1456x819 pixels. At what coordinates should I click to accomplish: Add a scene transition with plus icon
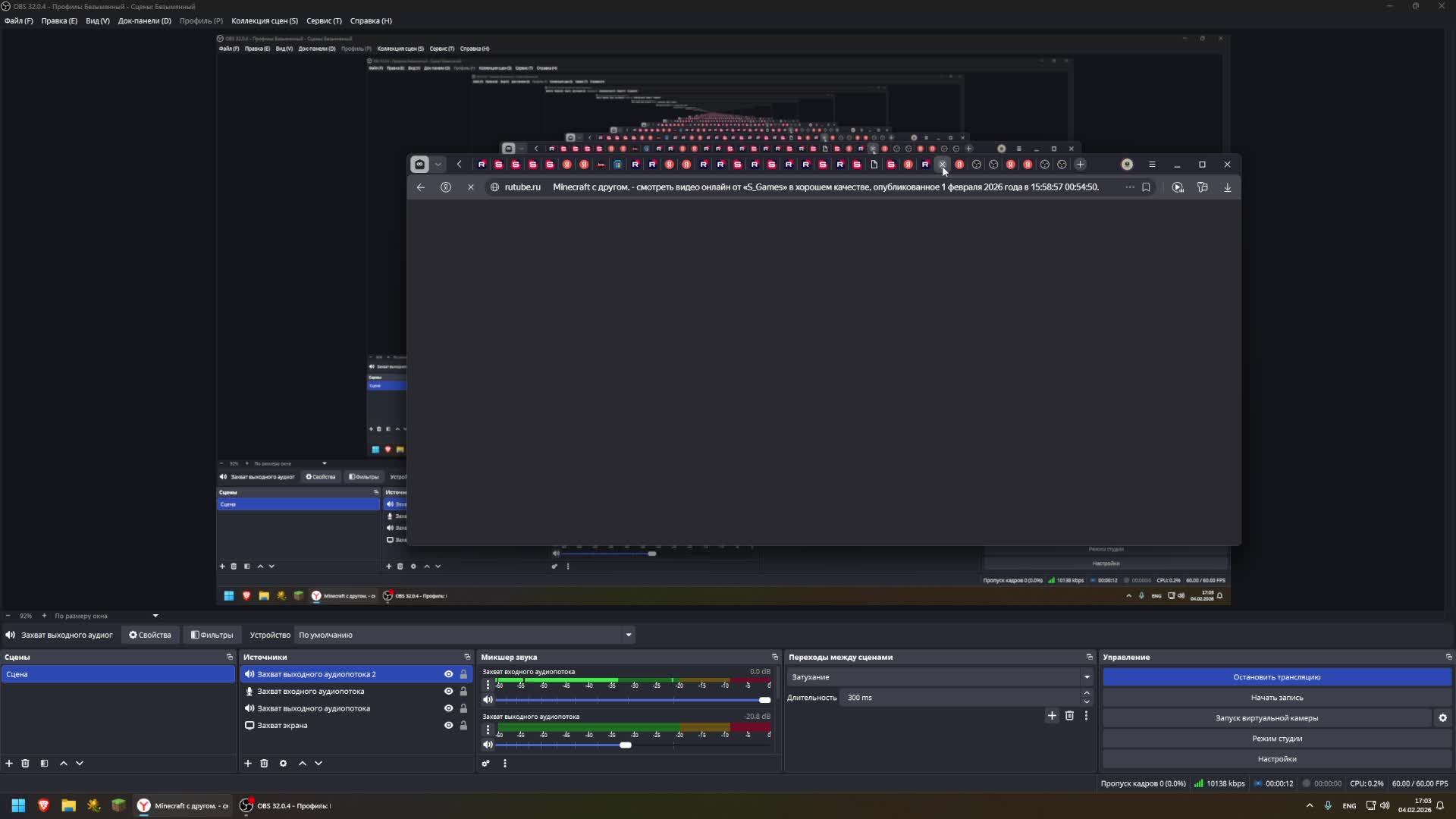[1052, 716]
